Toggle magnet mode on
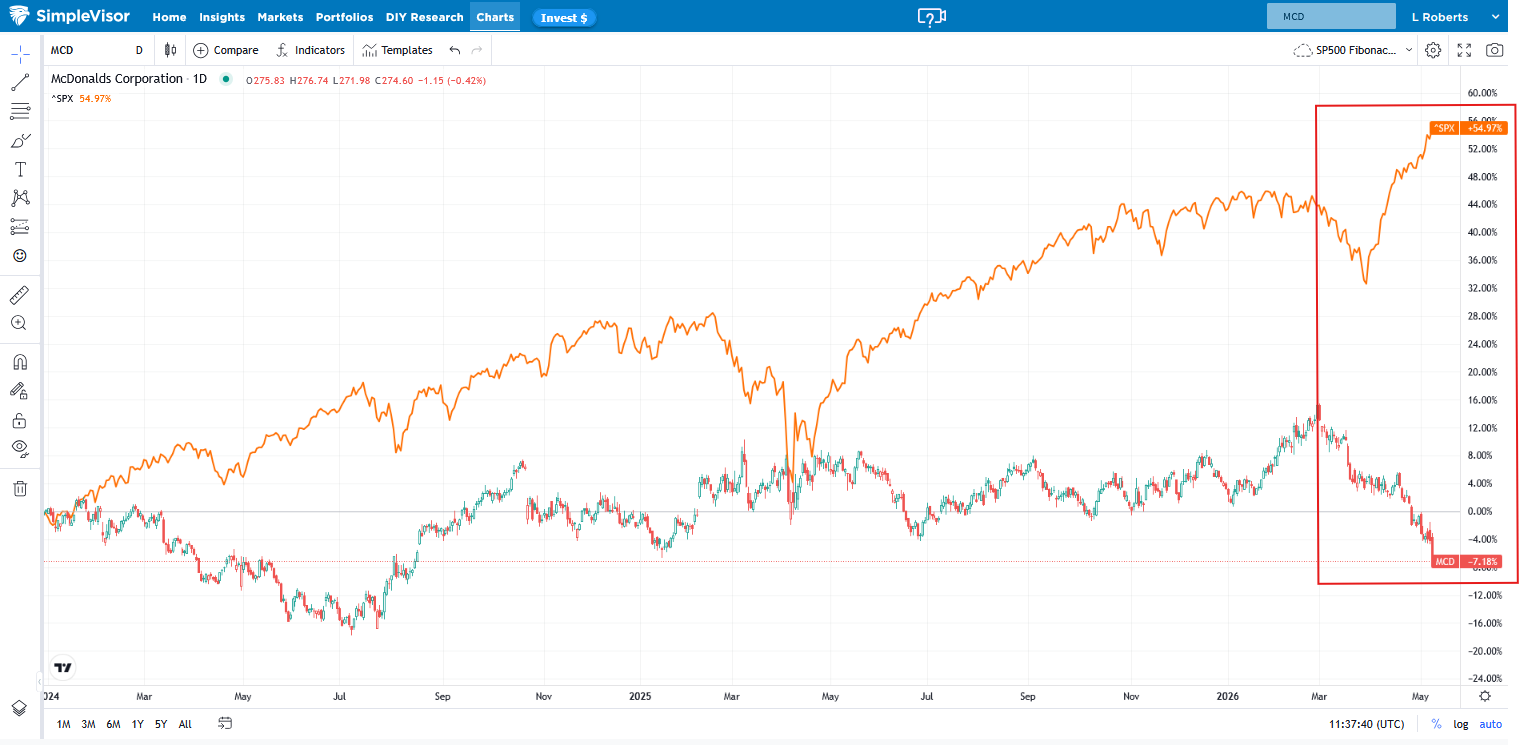Viewport: 1519px width, 745px height. [20, 362]
